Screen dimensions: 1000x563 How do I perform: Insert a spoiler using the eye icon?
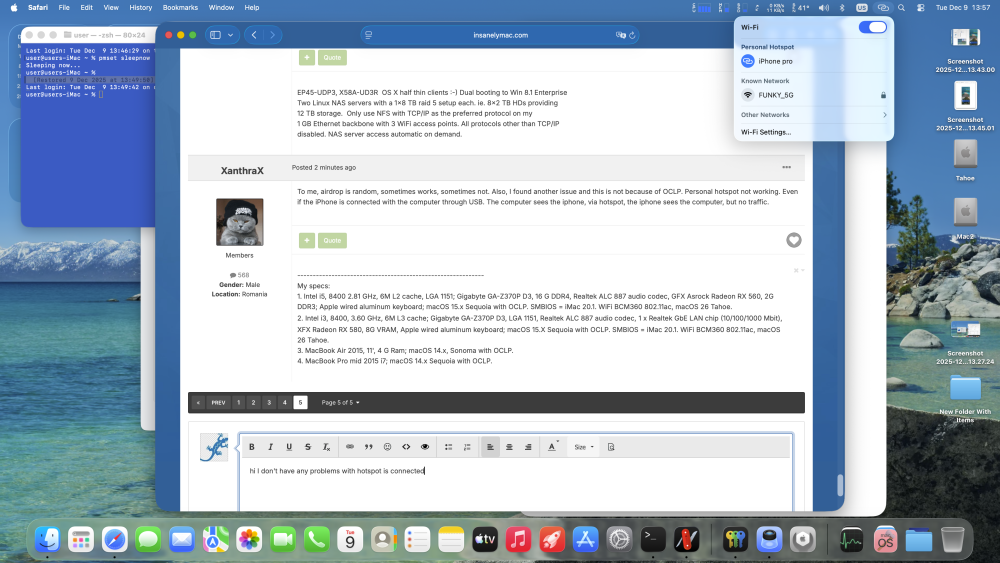pyautogui.click(x=425, y=447)
